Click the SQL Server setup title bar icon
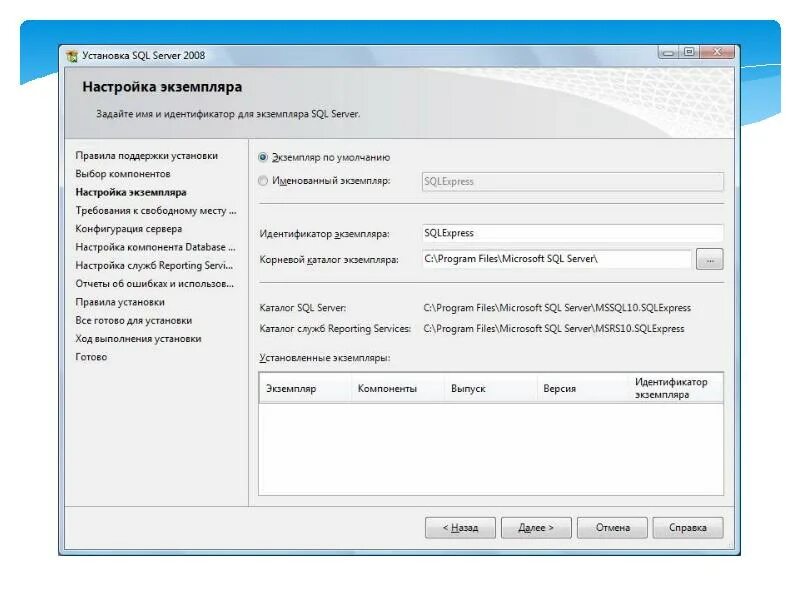Screen dimensions: 800x600 [x=72, y=56]
